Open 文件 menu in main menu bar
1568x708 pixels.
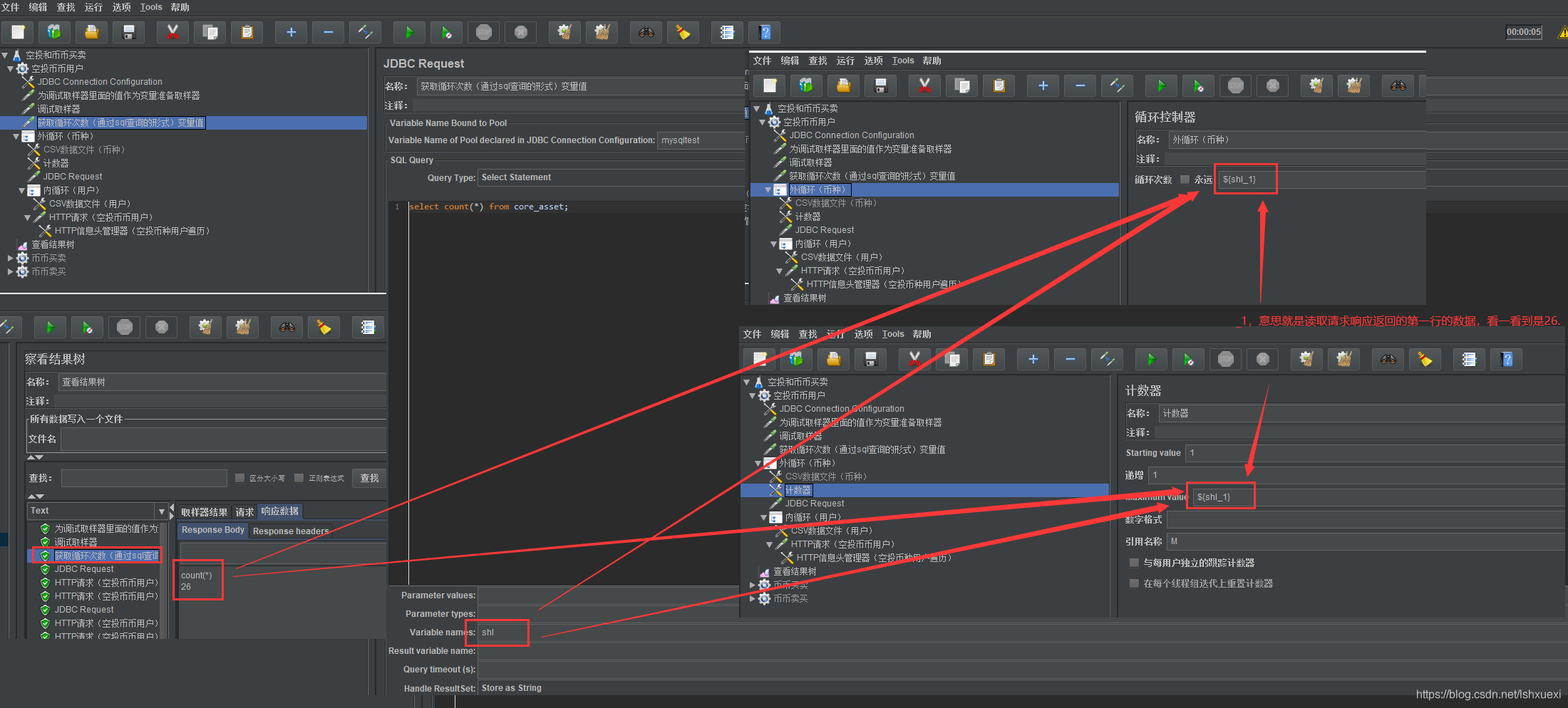(x=10, y=7)
